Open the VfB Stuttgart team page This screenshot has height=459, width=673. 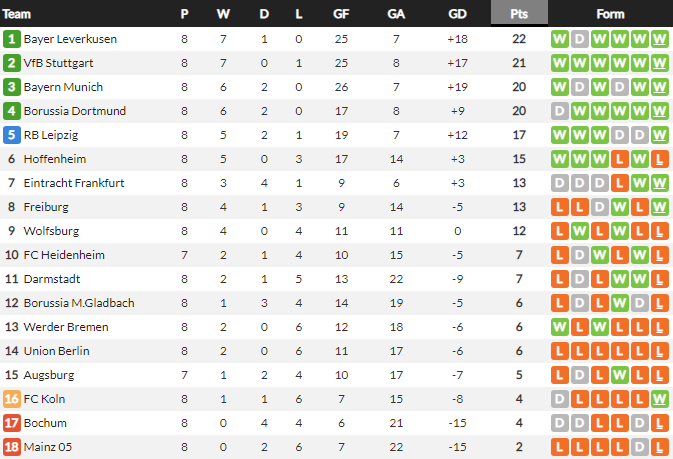(61, 63)
